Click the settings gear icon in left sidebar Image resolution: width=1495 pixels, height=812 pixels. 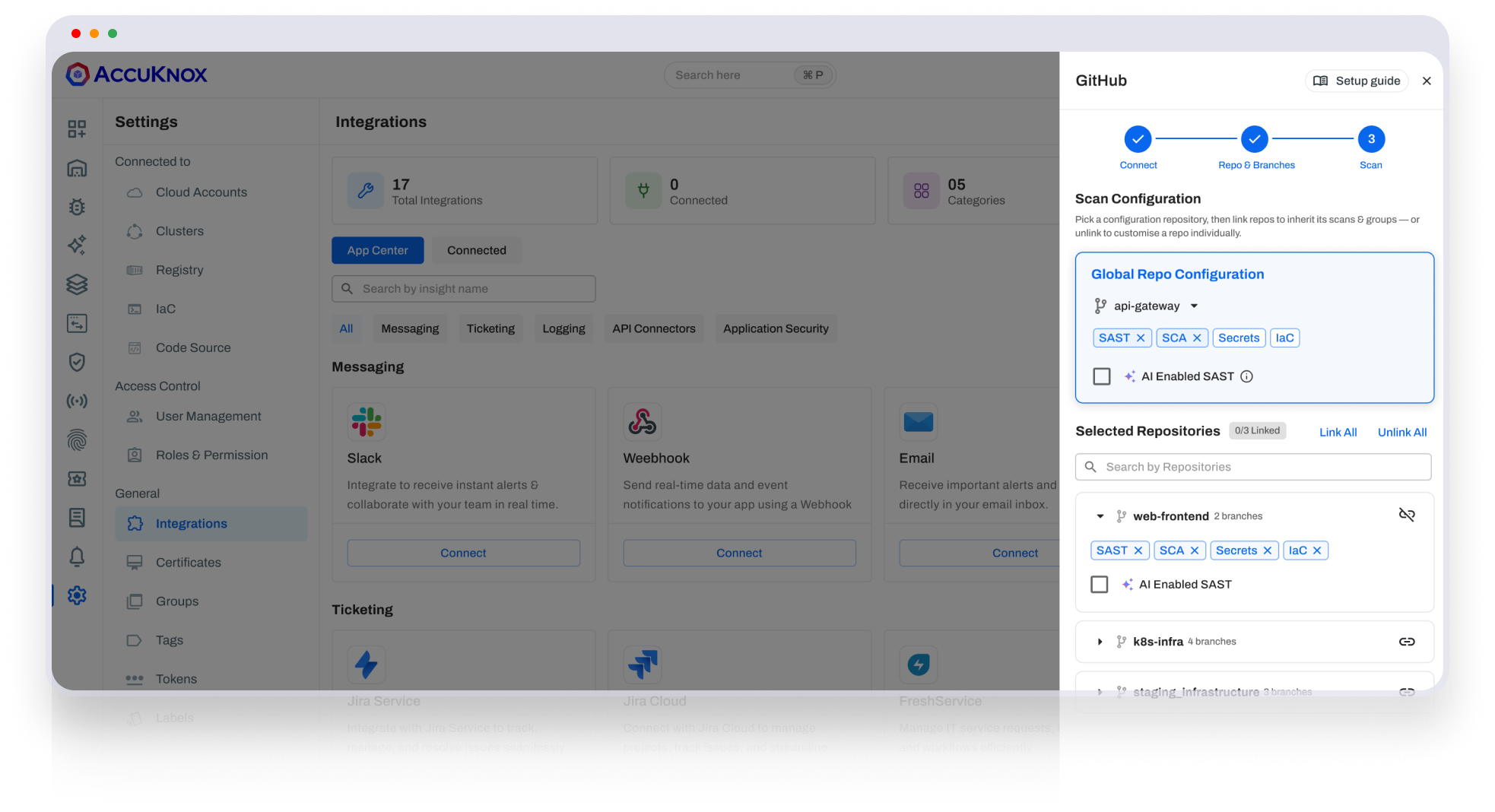(77, 595)
